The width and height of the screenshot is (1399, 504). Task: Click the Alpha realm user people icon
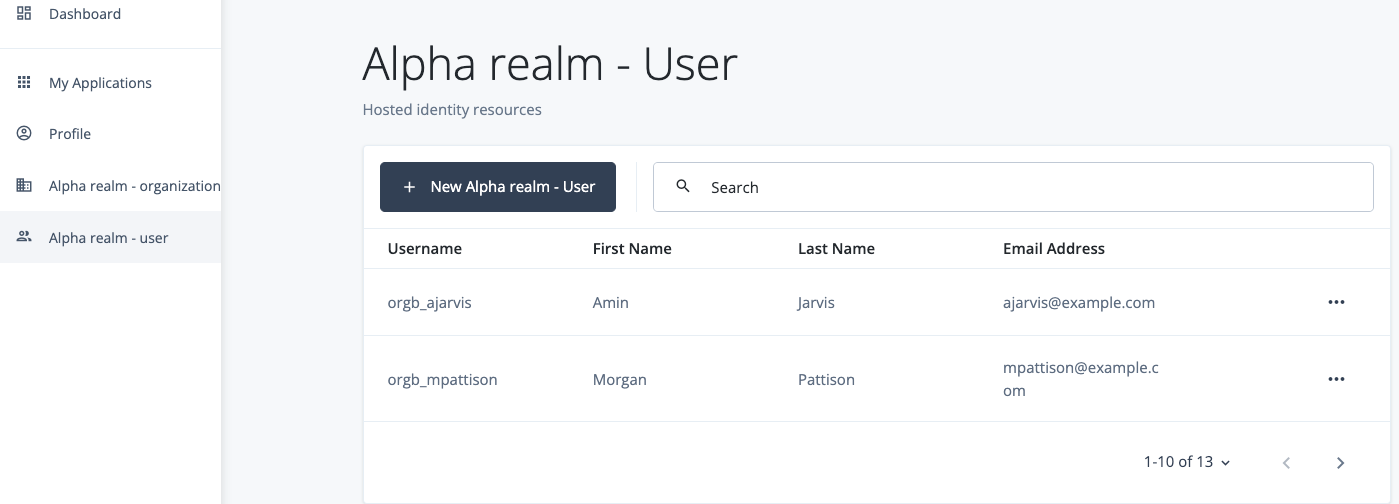tap(25, 238)
